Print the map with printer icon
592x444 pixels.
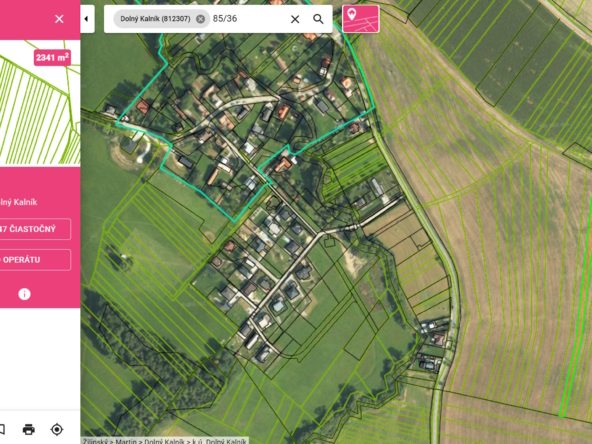(29, 429)
